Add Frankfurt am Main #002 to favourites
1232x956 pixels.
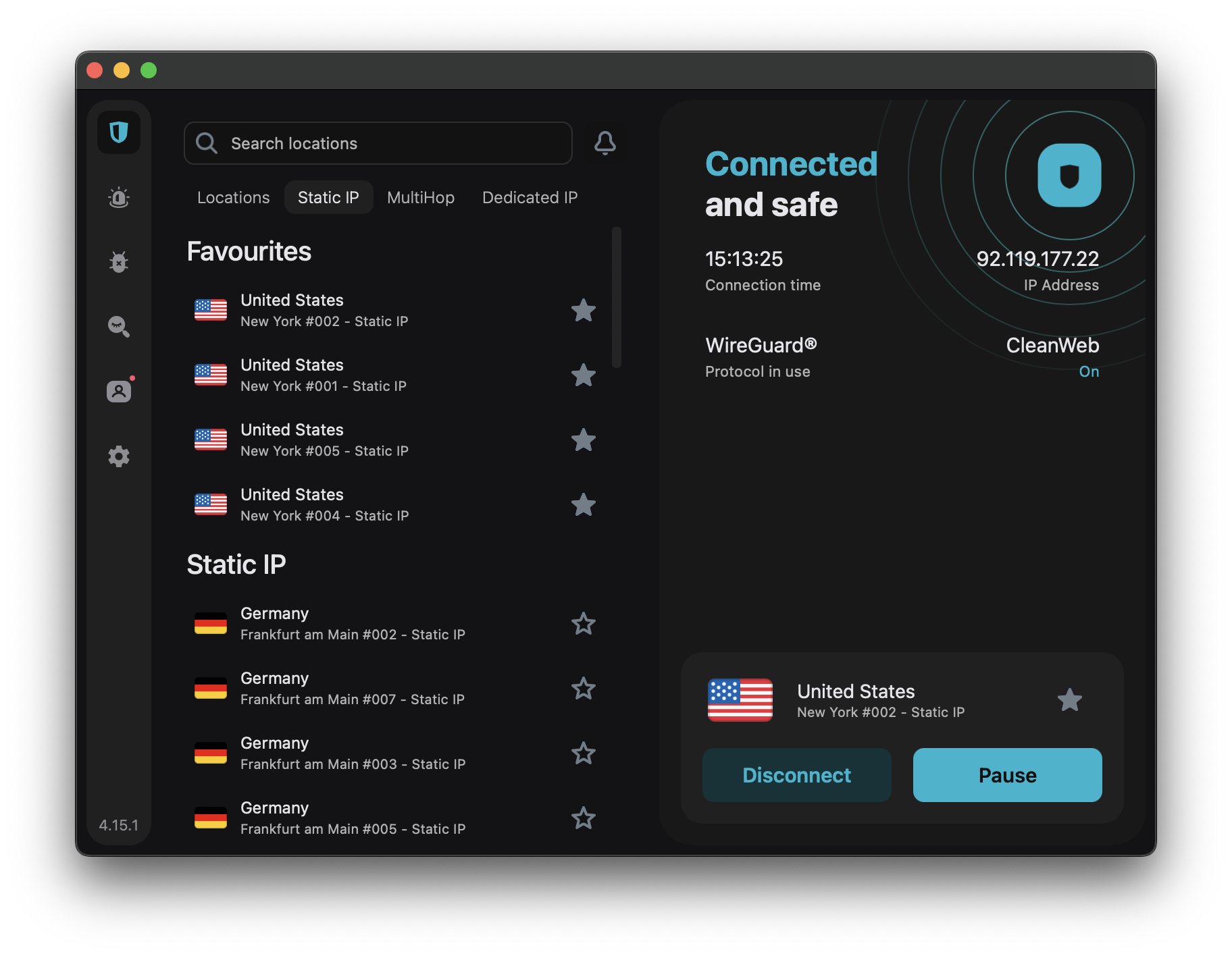click(x=584, y=624)
